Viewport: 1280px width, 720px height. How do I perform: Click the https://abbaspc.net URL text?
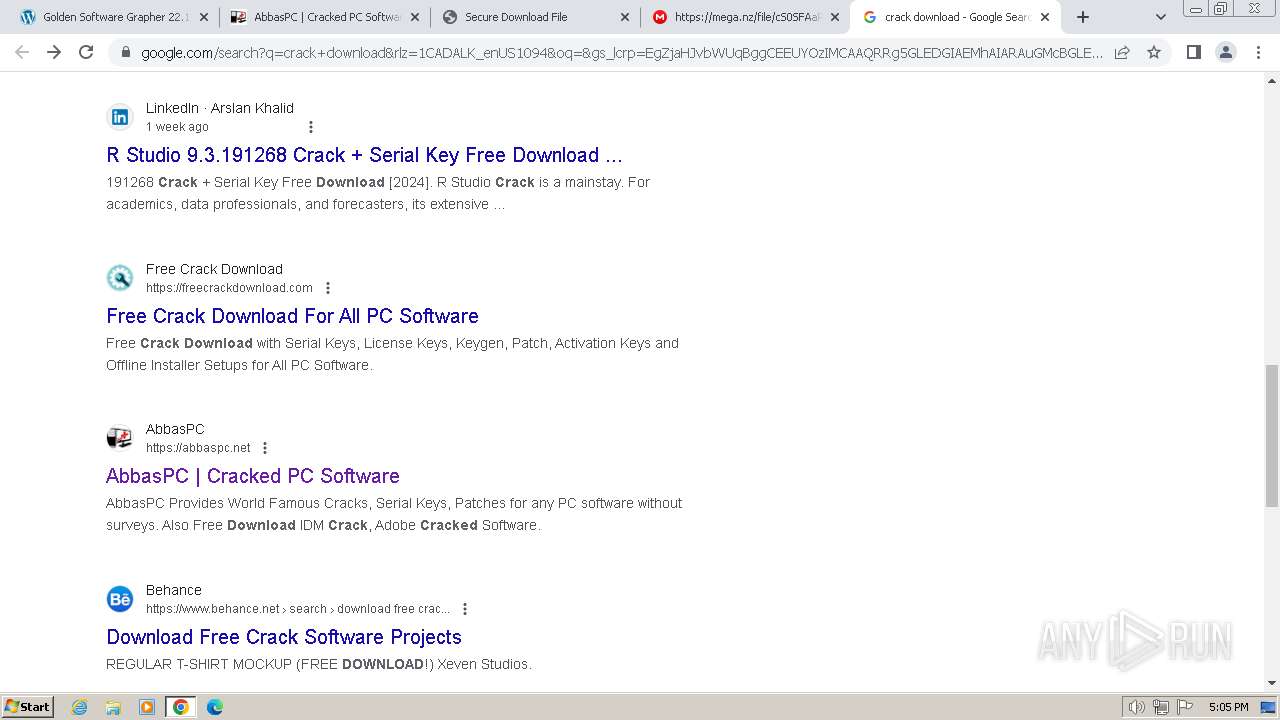(x=198, y=448)
